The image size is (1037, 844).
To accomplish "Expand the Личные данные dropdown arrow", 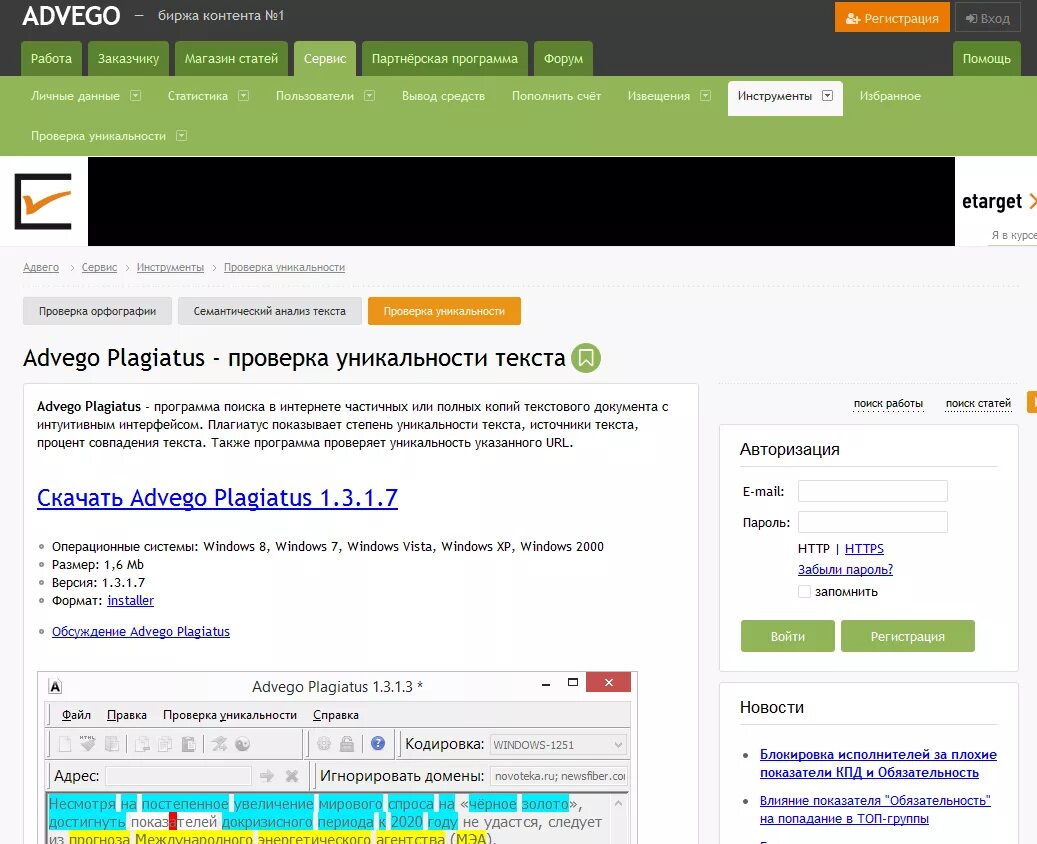I will 136,95.
